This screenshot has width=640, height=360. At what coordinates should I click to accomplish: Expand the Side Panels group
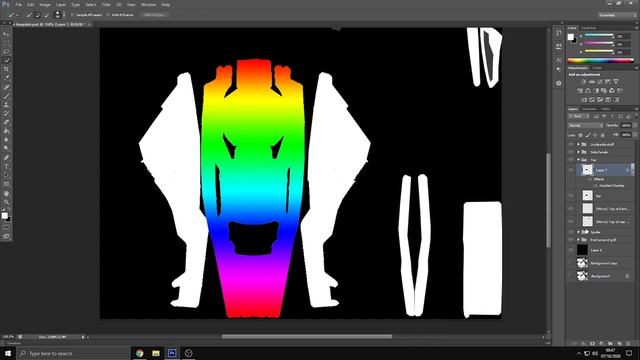578,152
